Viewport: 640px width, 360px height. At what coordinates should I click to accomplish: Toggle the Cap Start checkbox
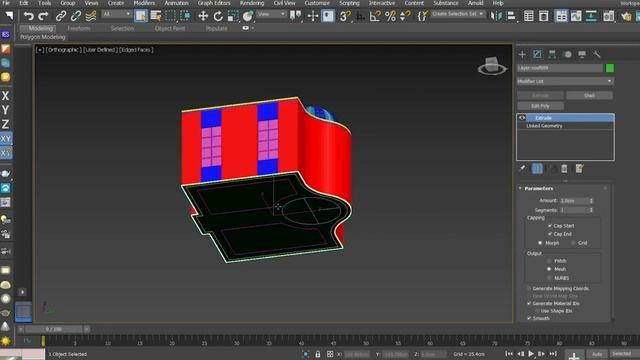pyautogui.click(x=549, y=226)
